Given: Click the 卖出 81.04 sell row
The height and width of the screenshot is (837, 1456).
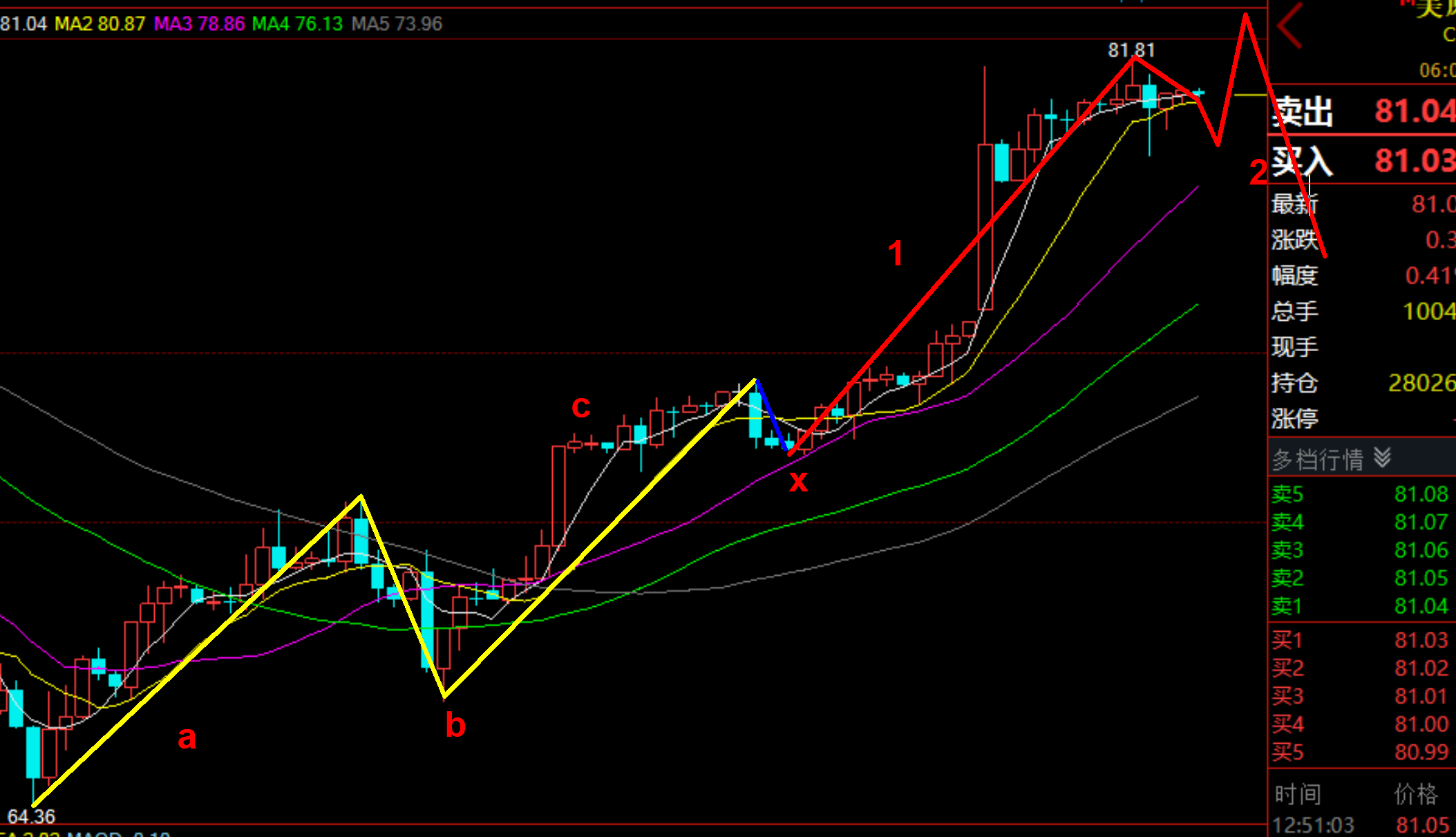Looking at the screenshot, I should [x=1363, y=111].
